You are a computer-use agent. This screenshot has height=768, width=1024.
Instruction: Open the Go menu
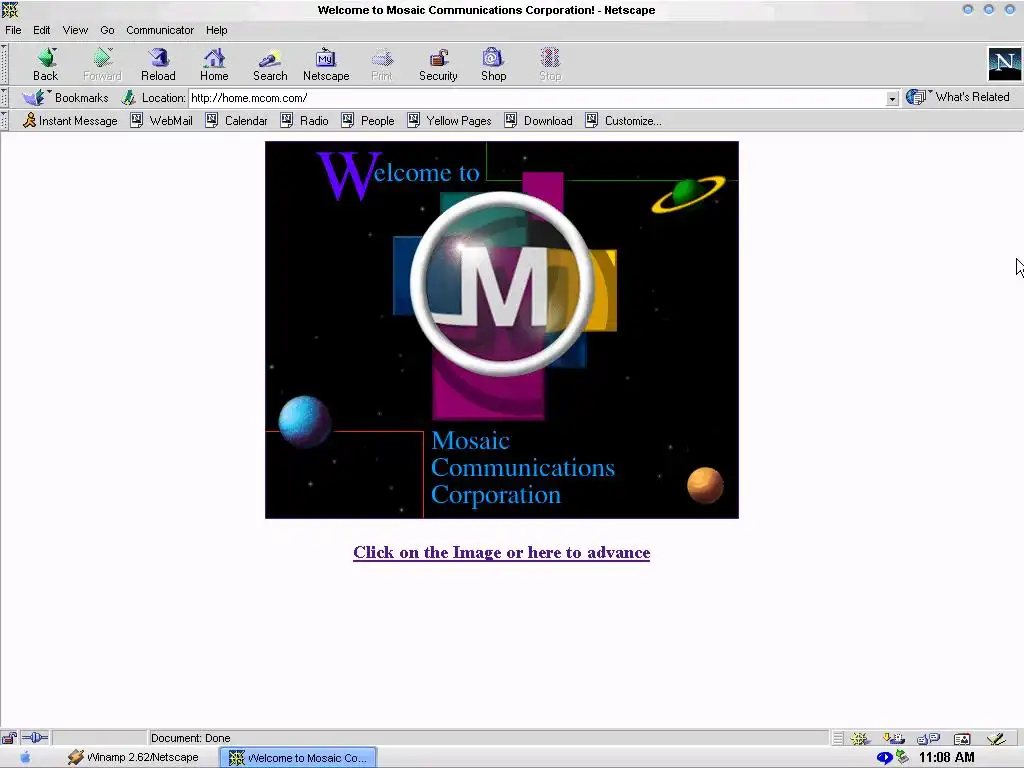(x=107, y=30)
